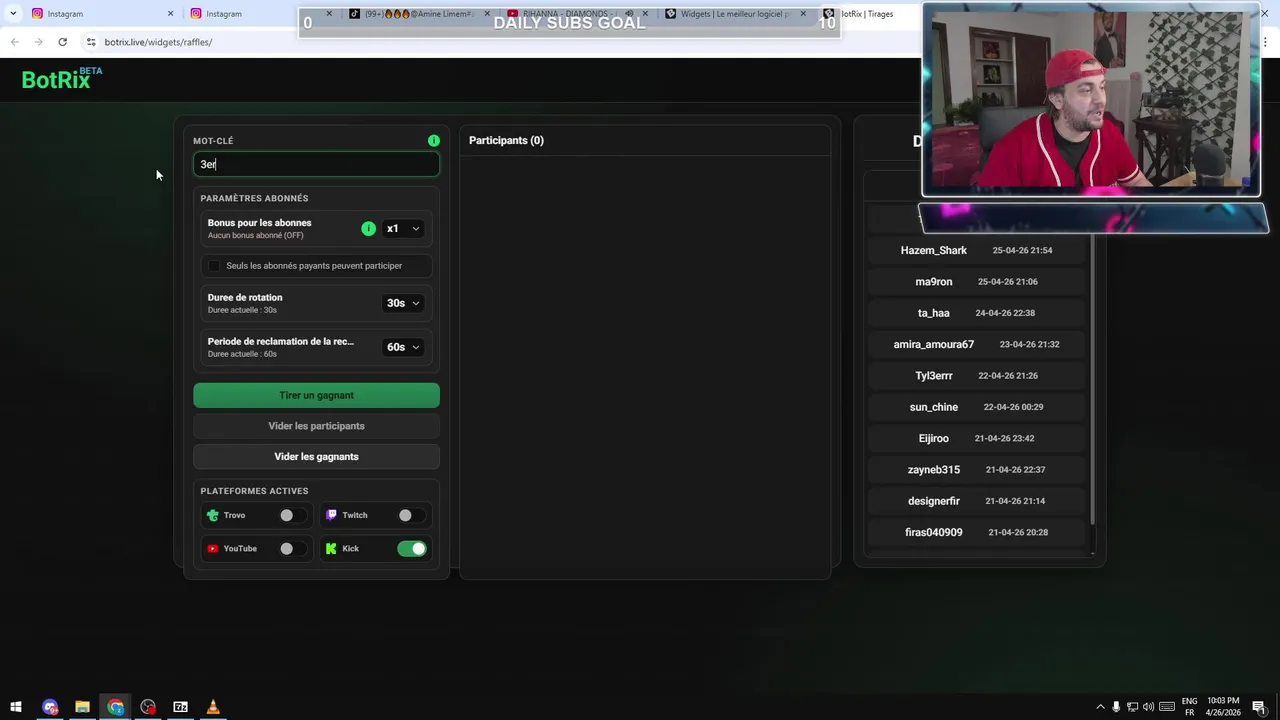Disable the Kick platform toggle
This screenshot has width=1280, height=720.
pos(411,549)
